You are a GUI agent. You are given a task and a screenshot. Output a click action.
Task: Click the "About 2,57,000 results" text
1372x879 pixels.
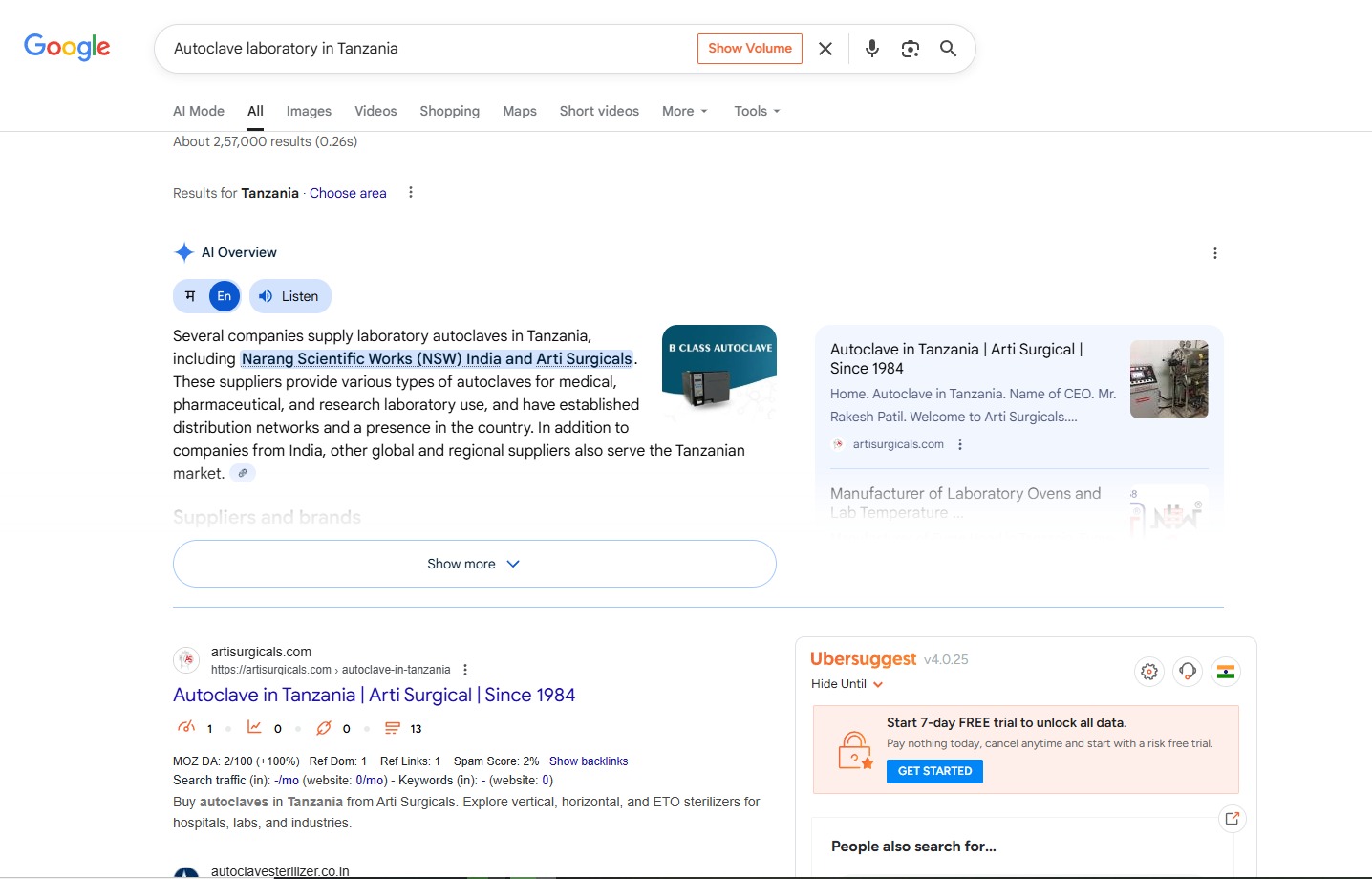[266, 141]
